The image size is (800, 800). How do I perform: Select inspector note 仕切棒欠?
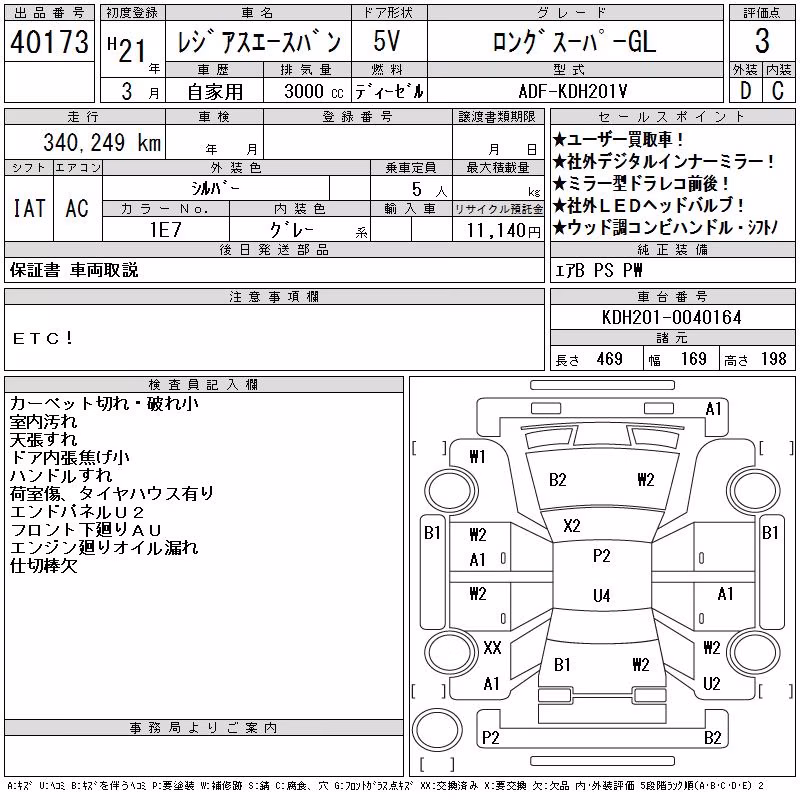[x=43, y=565]
